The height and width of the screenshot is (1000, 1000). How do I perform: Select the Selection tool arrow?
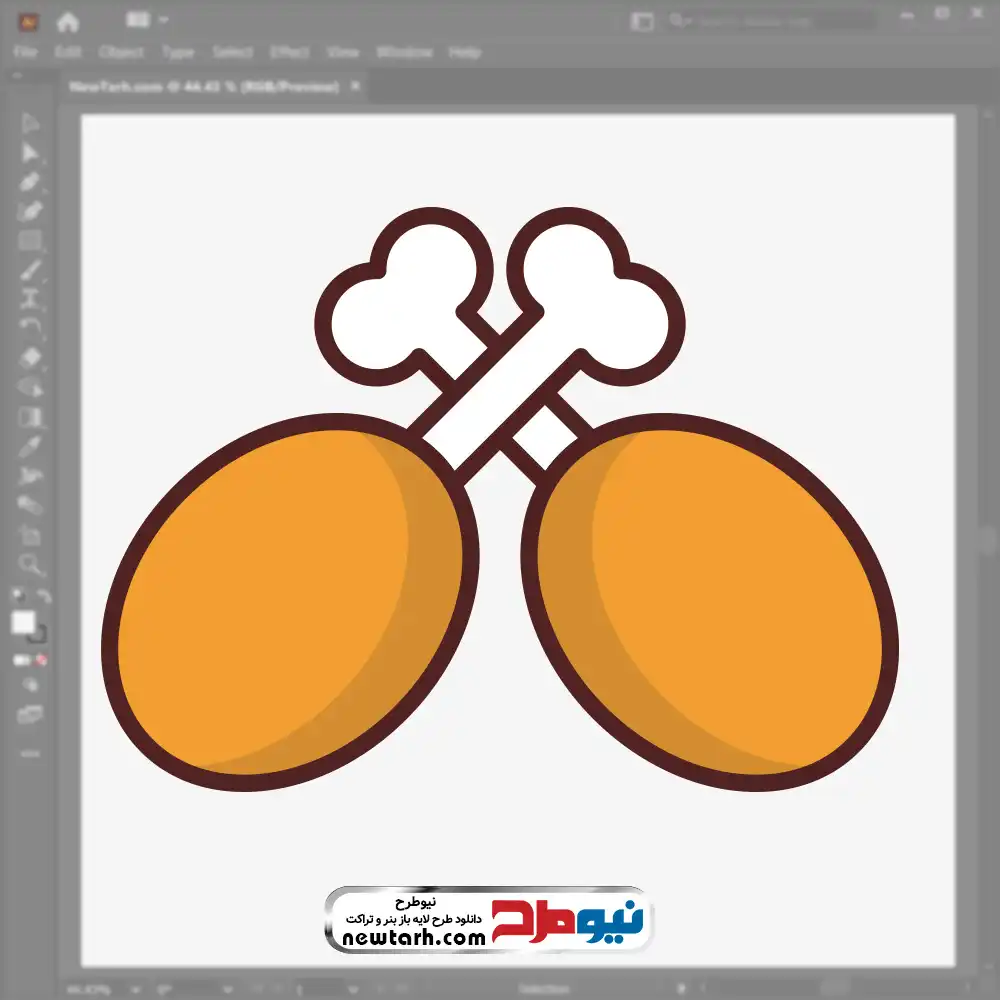click(31, 124)
